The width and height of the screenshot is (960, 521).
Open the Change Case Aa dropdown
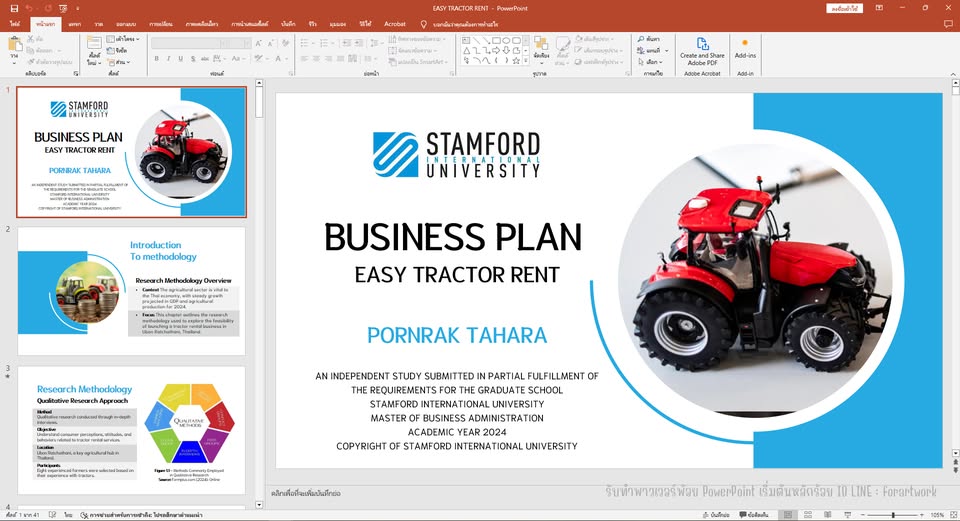238,59
